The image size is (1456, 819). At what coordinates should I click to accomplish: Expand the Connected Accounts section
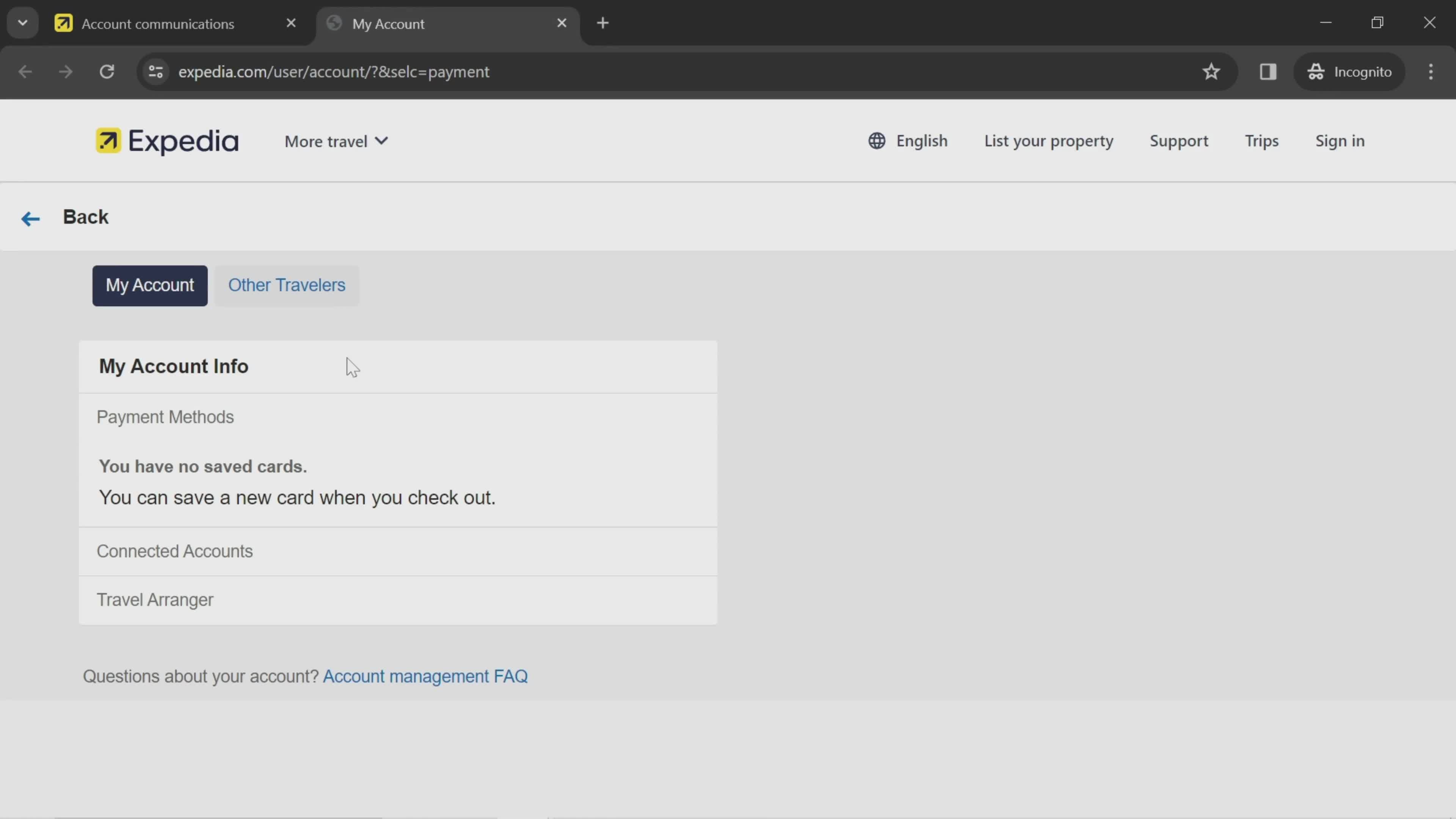click(x=175, y=550)
